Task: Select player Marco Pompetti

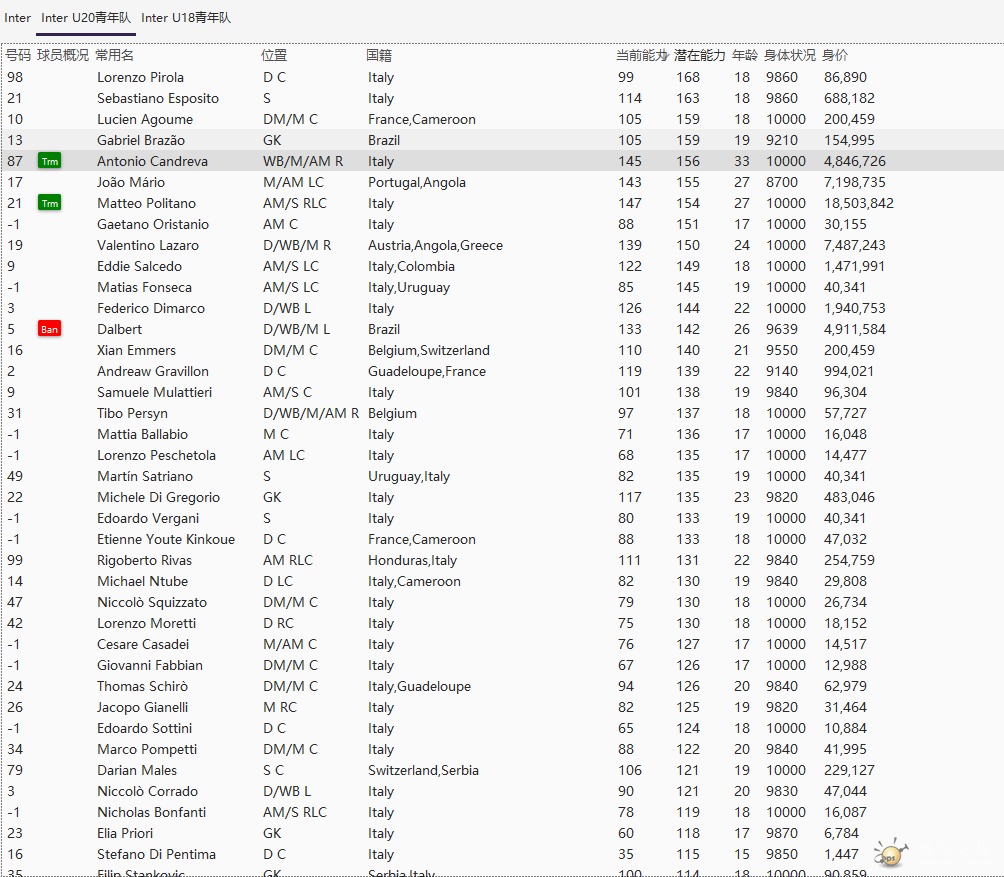Action: [147, 750]
